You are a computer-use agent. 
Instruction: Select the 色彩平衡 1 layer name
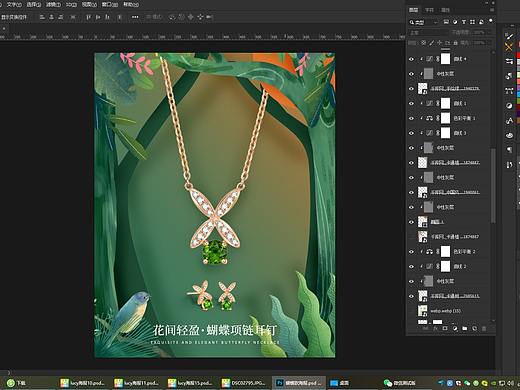click(x=464, y=118)
